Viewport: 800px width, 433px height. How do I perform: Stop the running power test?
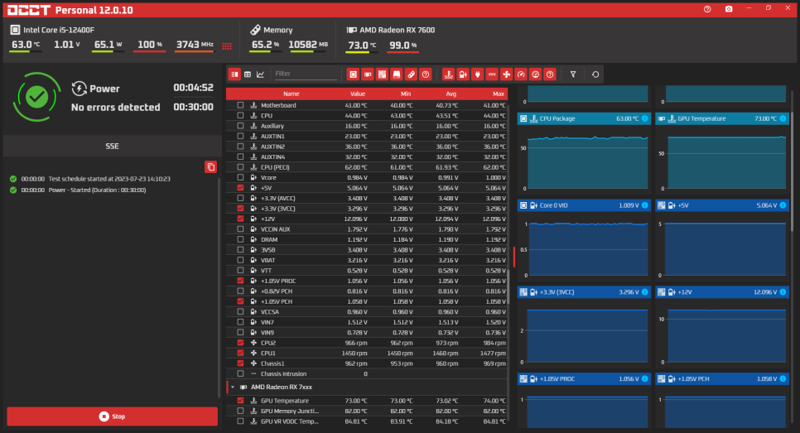pos(112,416)
